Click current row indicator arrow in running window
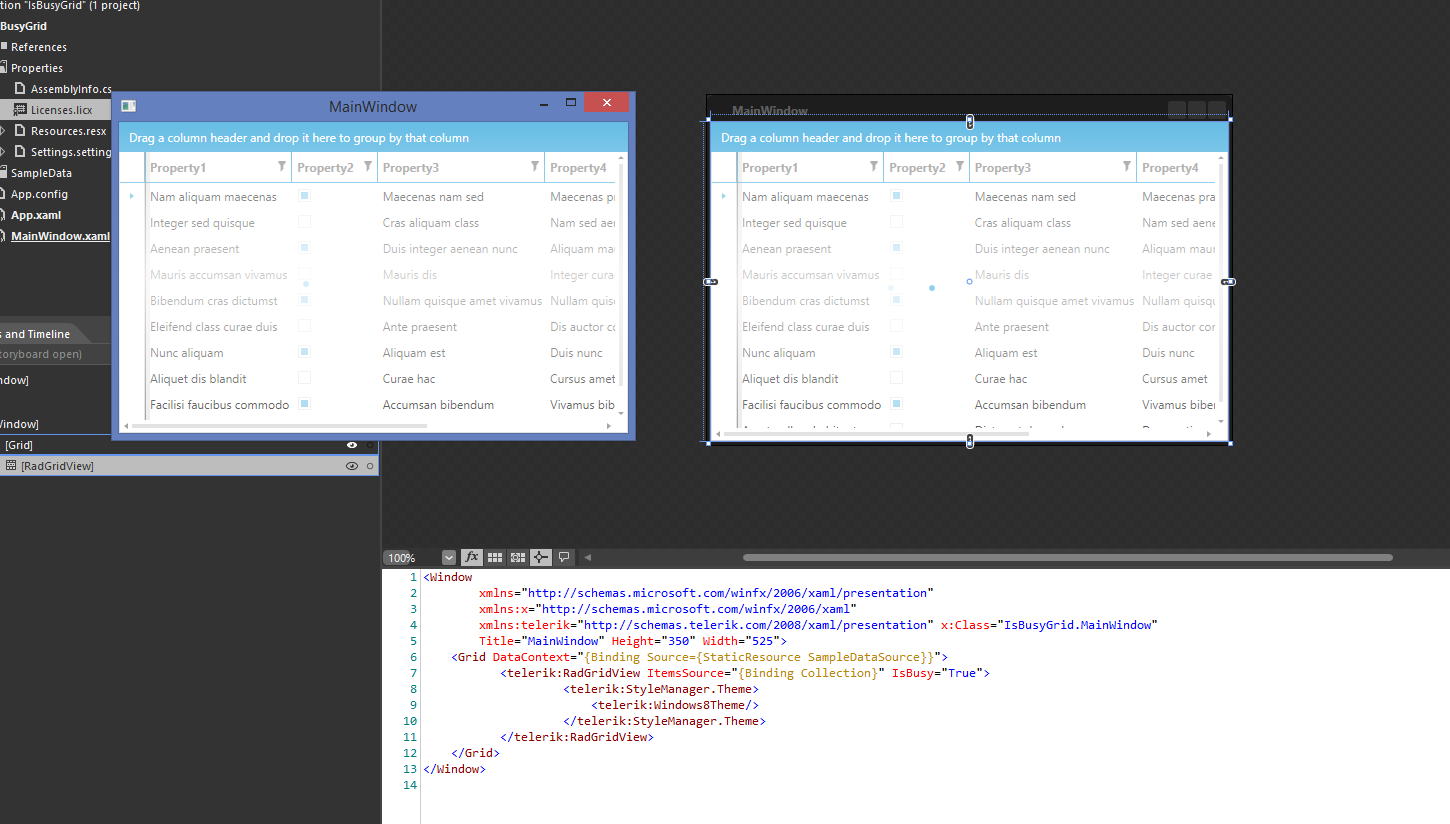The width and height of the screenshot is (1450, 824). (x=132, y=197)
